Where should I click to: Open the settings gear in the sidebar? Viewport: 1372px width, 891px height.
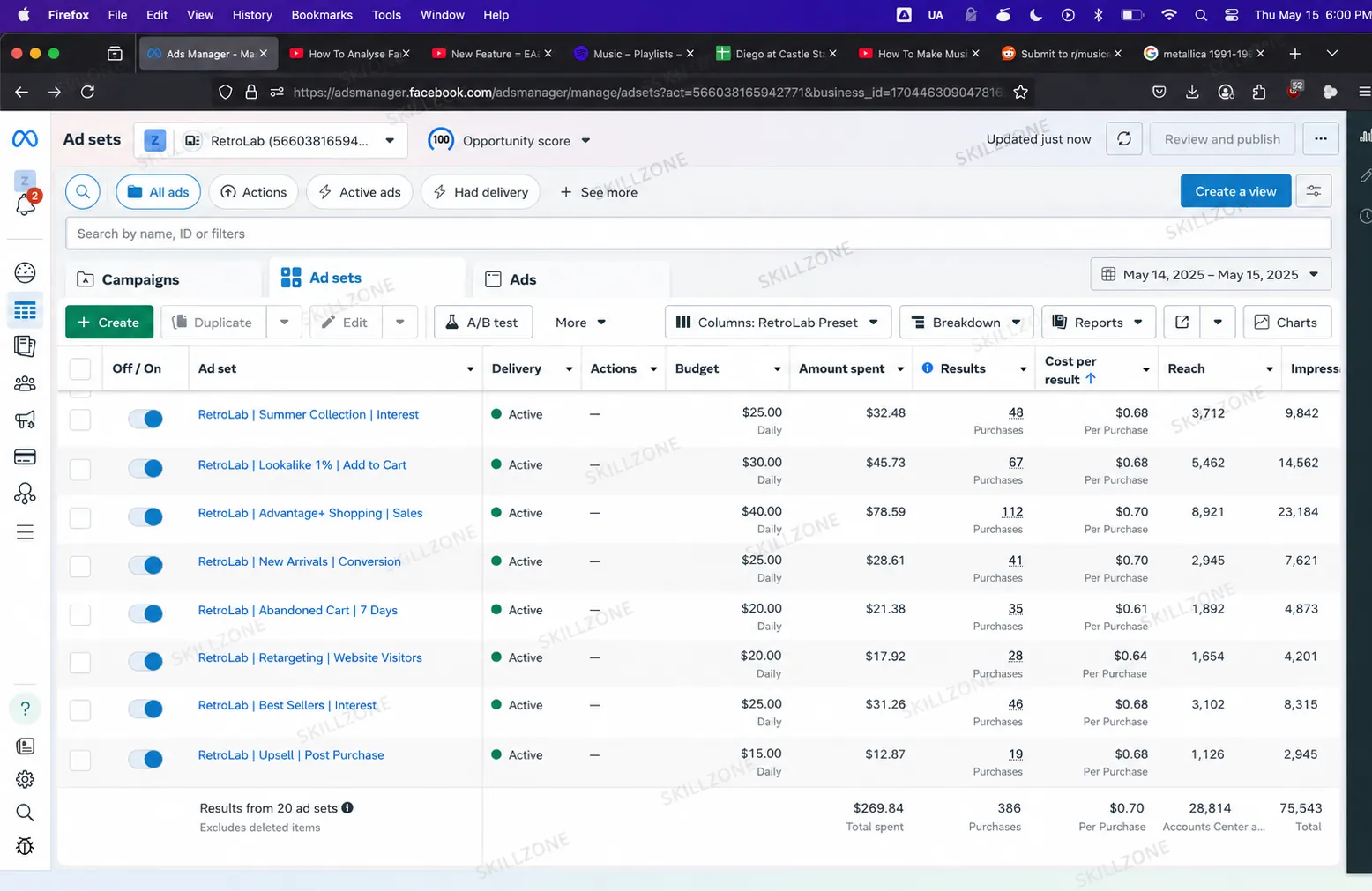tap(25, 779)
